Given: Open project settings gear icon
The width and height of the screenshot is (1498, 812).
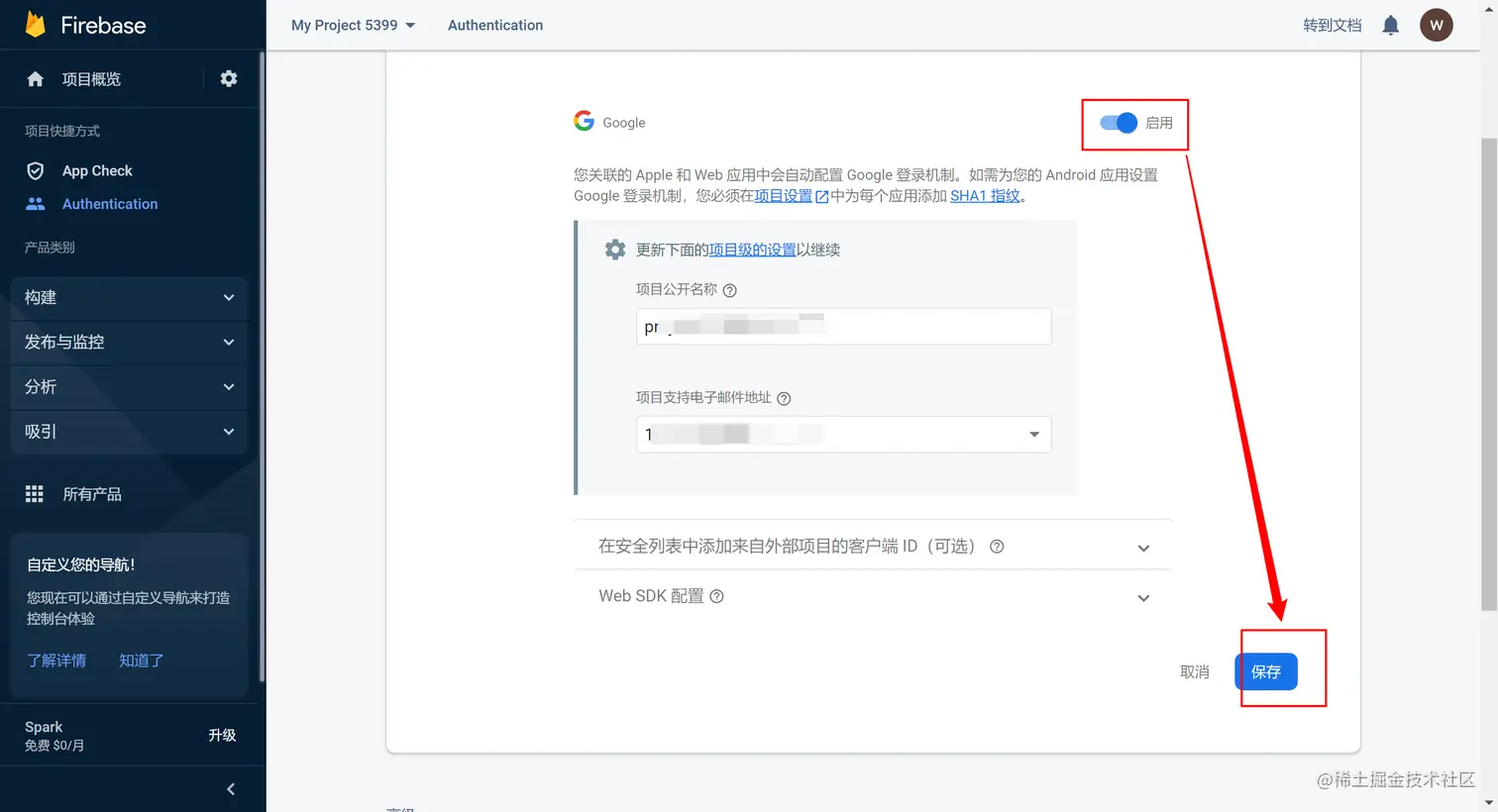Looking at the screenshot, I should [x=229, y=78].
